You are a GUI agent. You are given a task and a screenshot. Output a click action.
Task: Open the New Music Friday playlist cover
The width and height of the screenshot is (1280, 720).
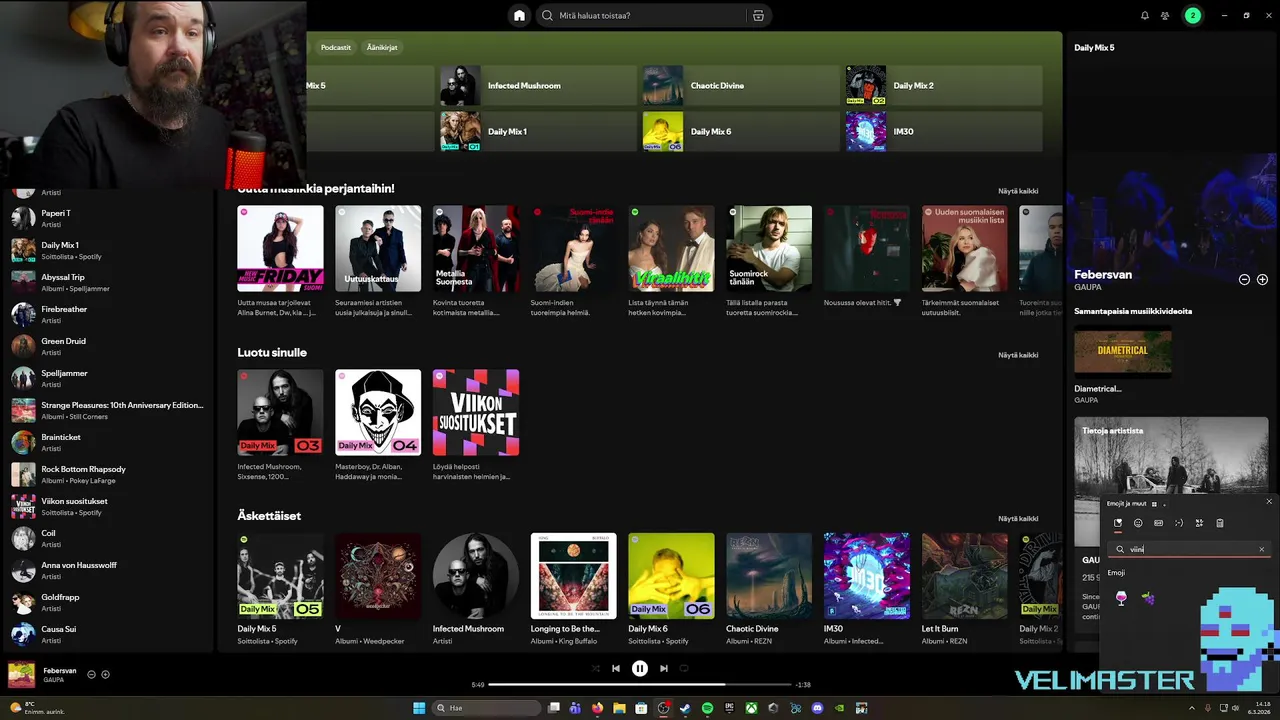[x=280, y=249]
